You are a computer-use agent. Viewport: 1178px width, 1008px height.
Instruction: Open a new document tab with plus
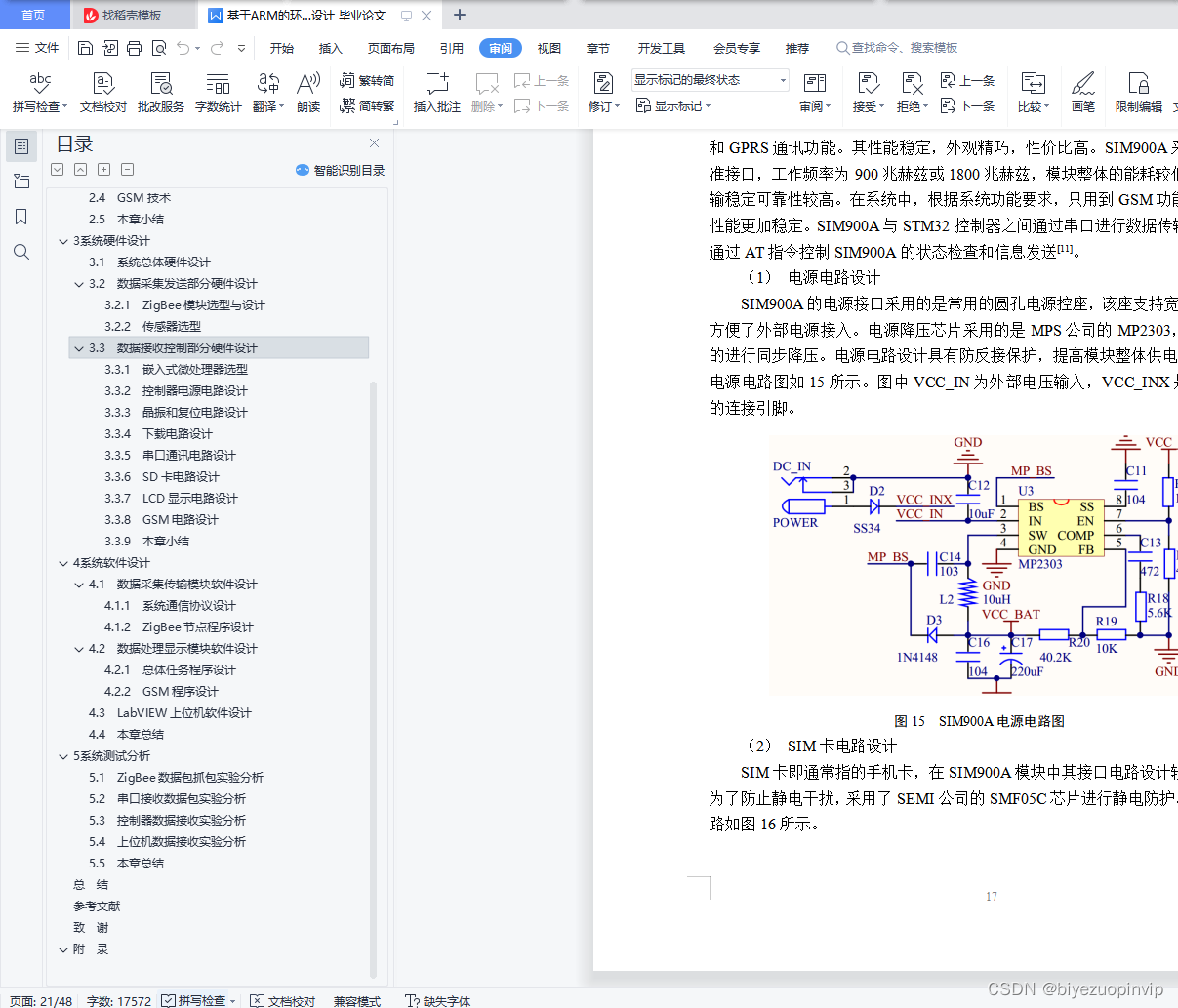(x=460, y=15)
